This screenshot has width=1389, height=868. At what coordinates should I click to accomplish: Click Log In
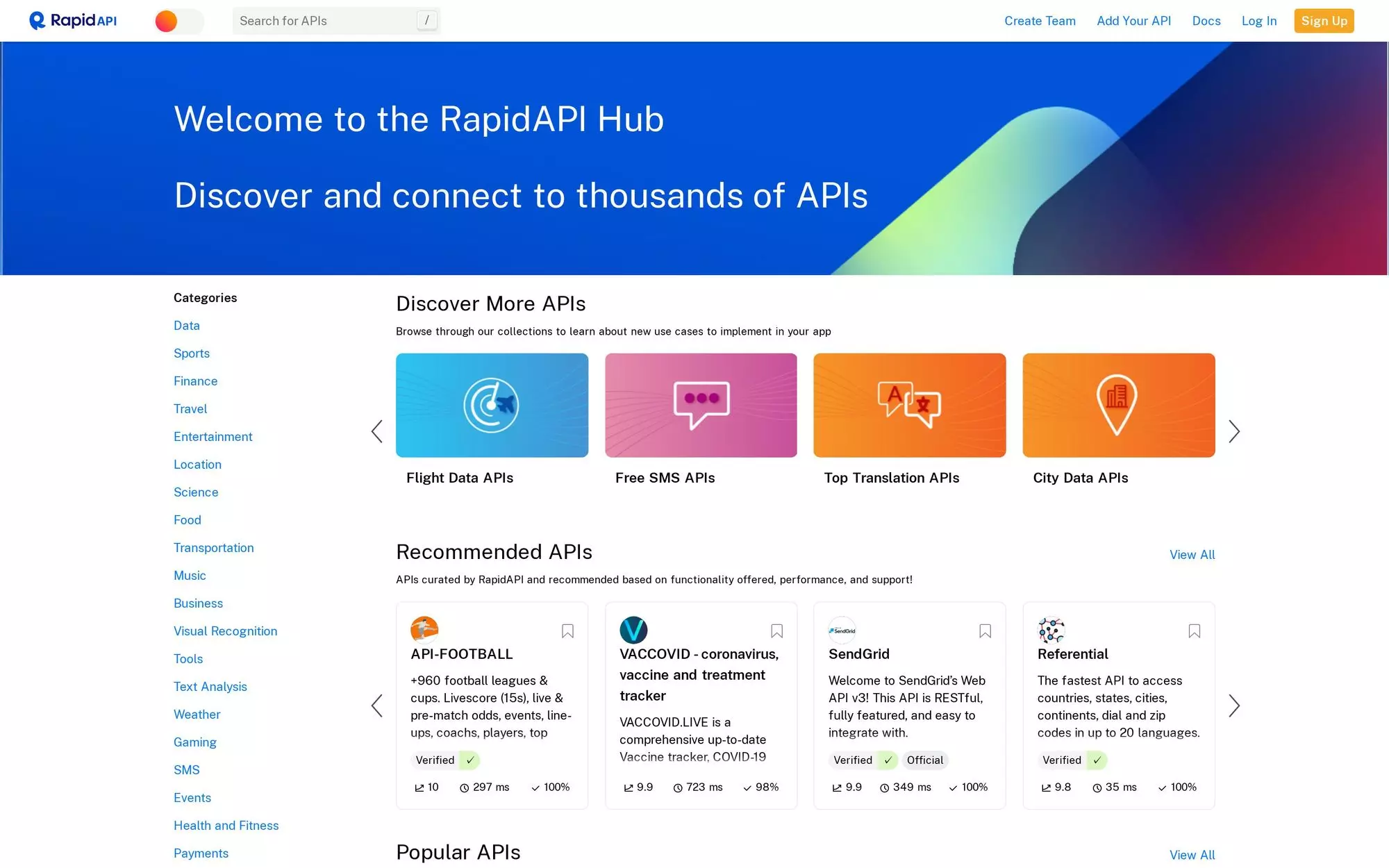(1259, 21)
